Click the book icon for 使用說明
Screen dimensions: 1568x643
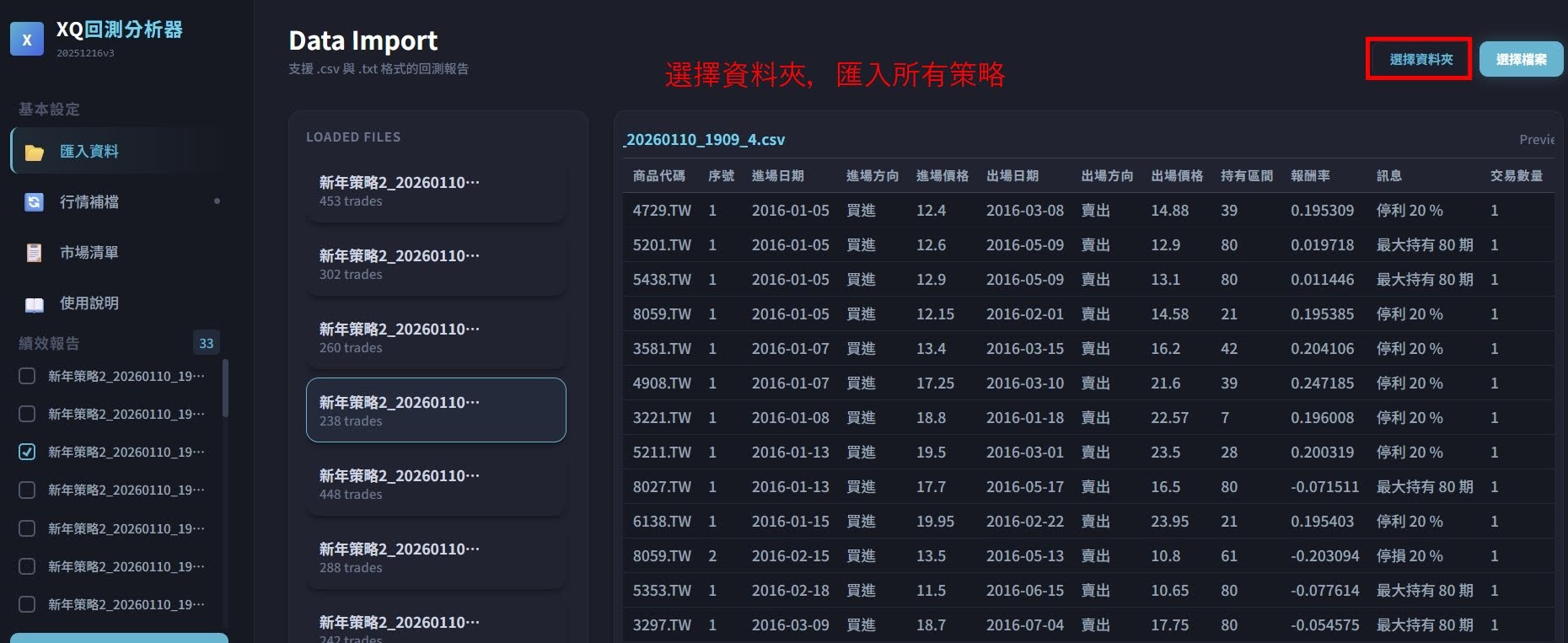click(x=35, y=304)
